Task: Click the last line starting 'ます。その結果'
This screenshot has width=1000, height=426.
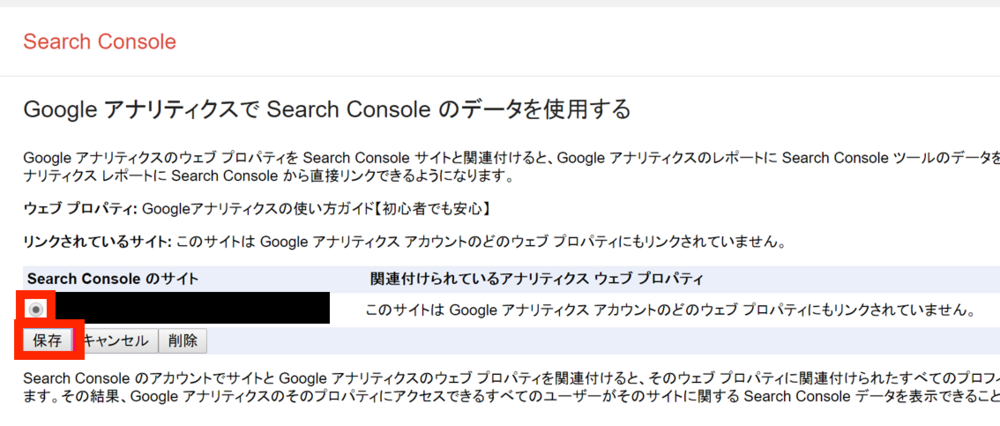Action: click(x=511, y=397)
